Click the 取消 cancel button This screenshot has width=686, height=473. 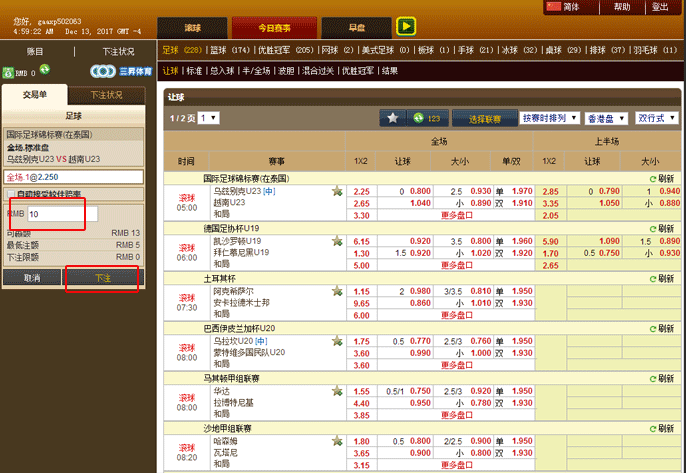pos(32,277)
